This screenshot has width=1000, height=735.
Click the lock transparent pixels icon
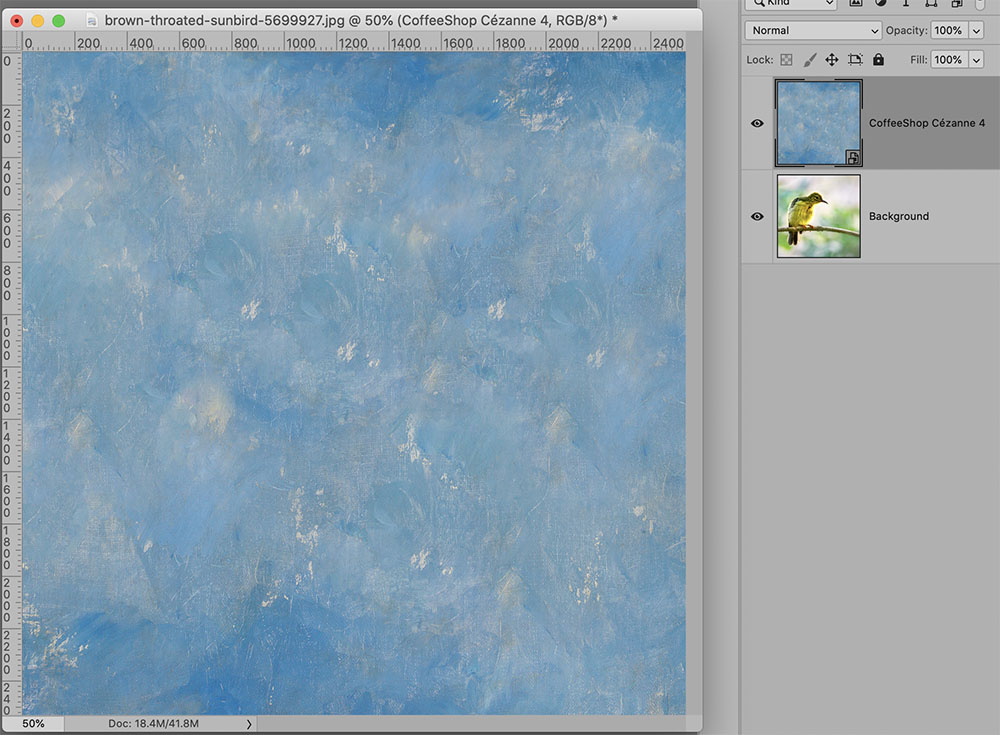(x=786, y=60)
